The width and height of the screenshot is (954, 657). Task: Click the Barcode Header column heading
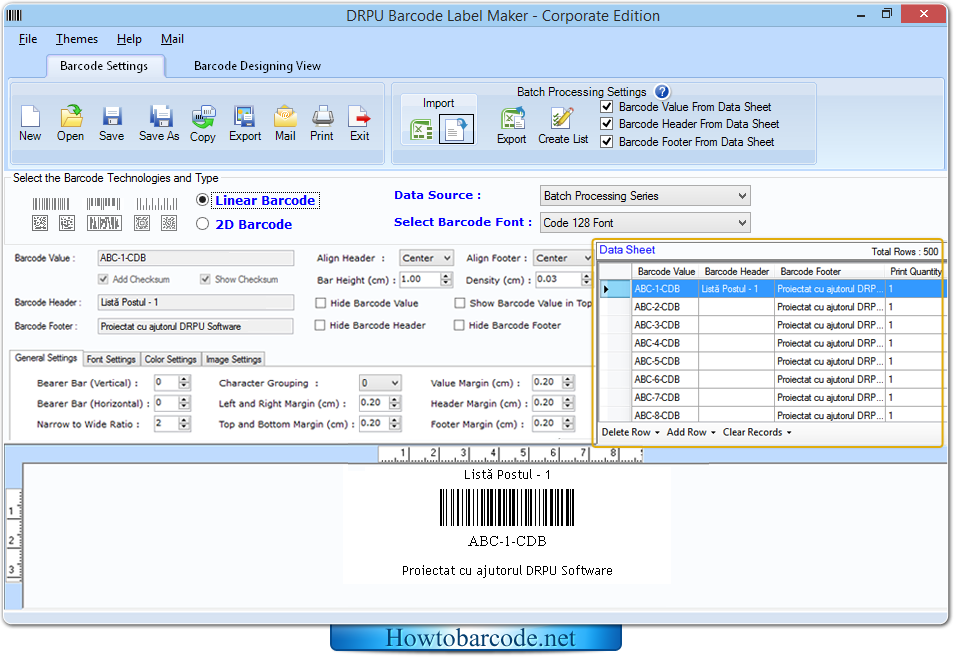(x=737, y=271)
